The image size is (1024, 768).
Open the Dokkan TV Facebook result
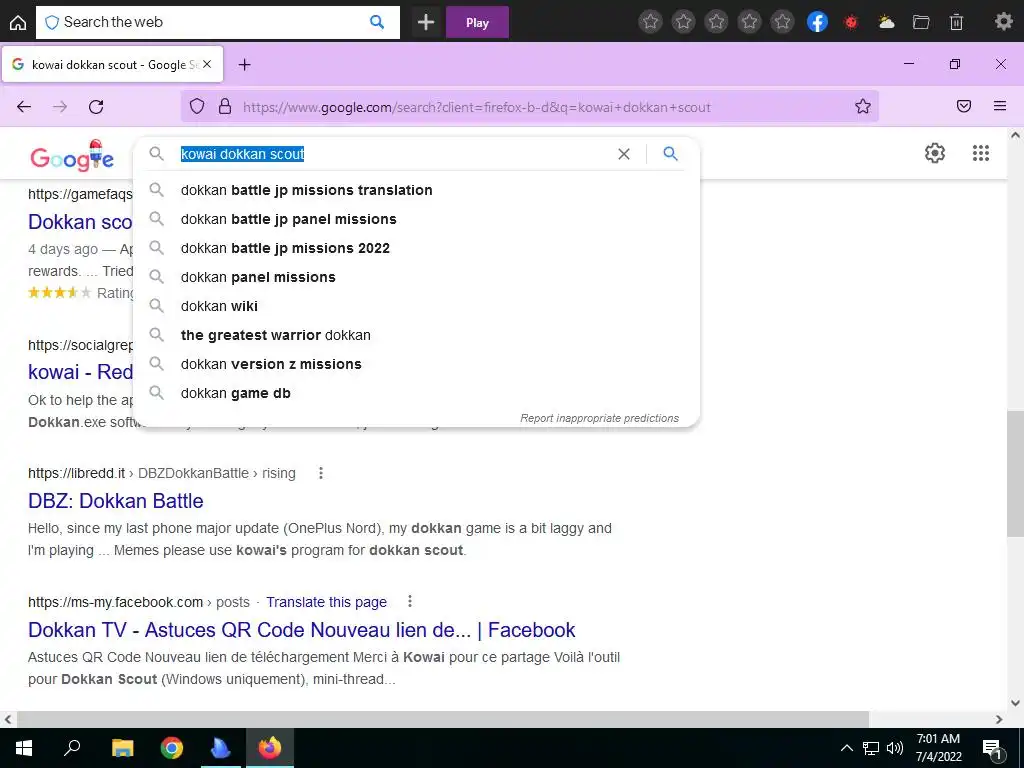pos(302,630)
